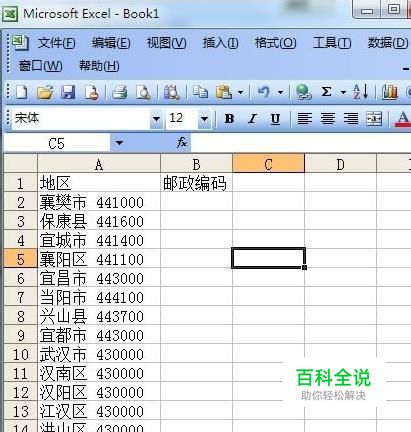Open a file with the Open folder icon

pyautogui.click(x=45, y=92)
